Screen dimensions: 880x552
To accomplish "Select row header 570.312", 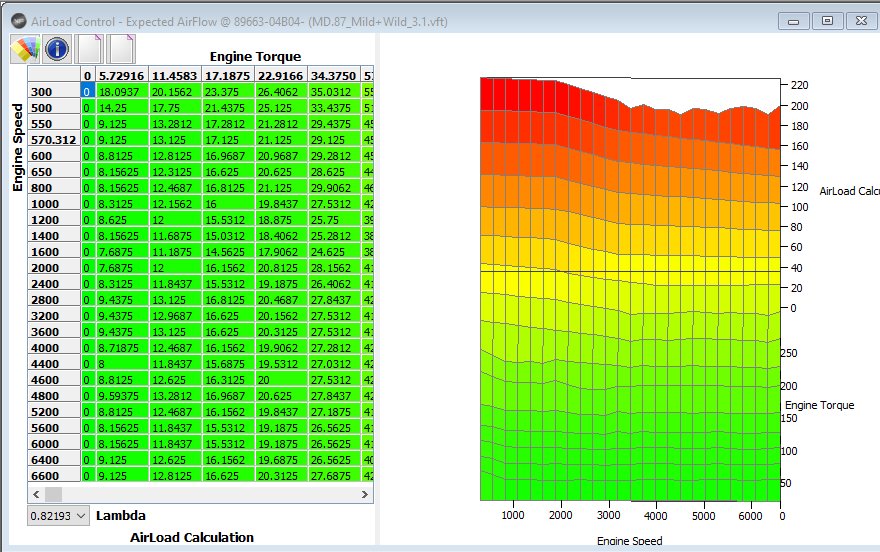I will (x=54, y=140).
